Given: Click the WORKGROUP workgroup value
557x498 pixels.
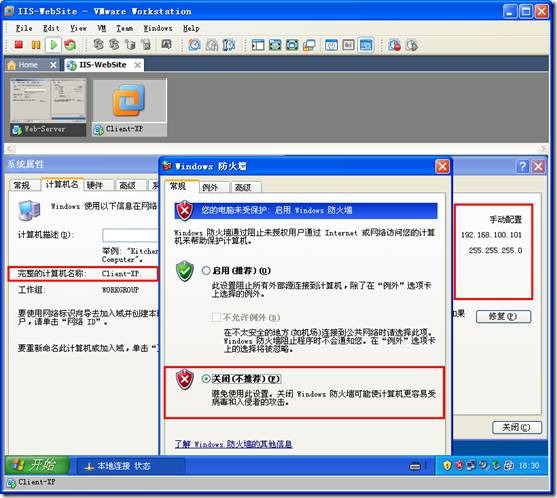Looking at the screenshot, I should pos(120,290).
